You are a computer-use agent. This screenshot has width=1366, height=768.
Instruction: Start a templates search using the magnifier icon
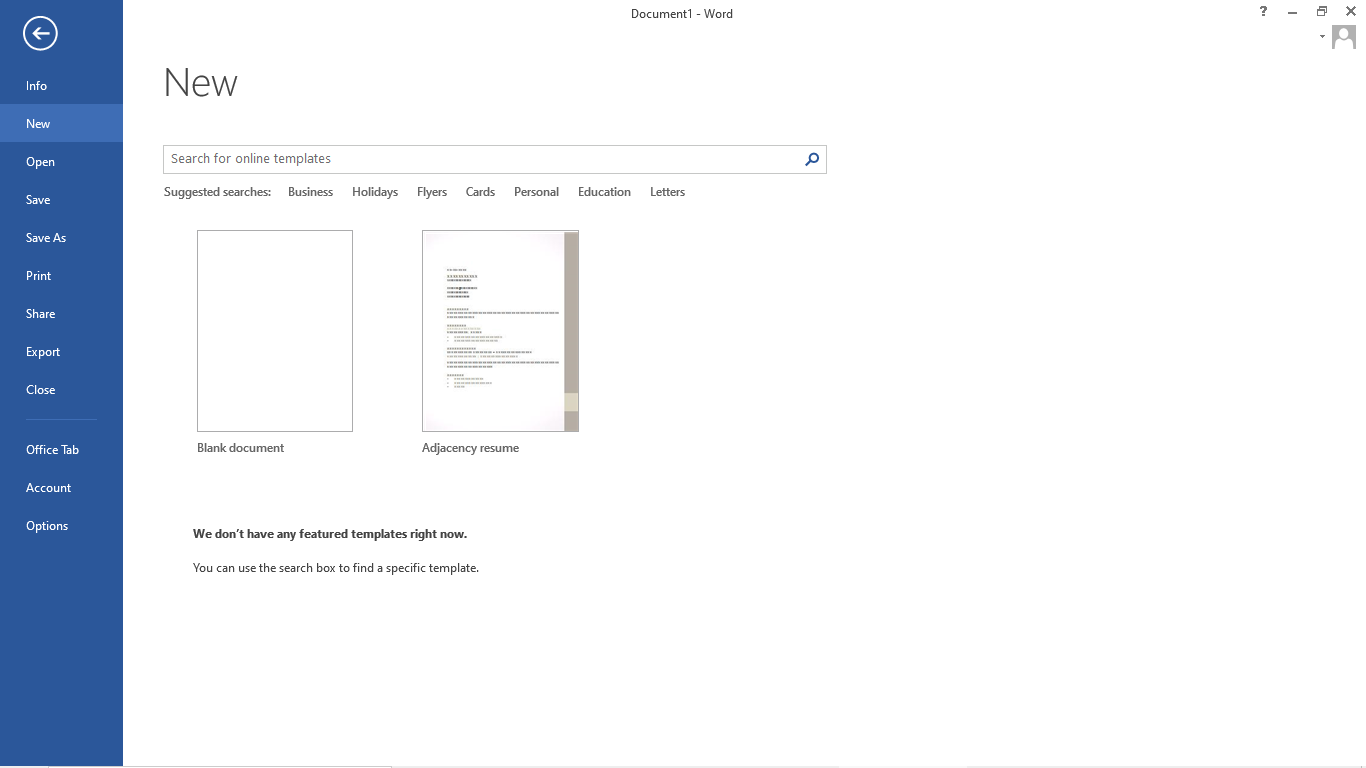pos(811,159)
